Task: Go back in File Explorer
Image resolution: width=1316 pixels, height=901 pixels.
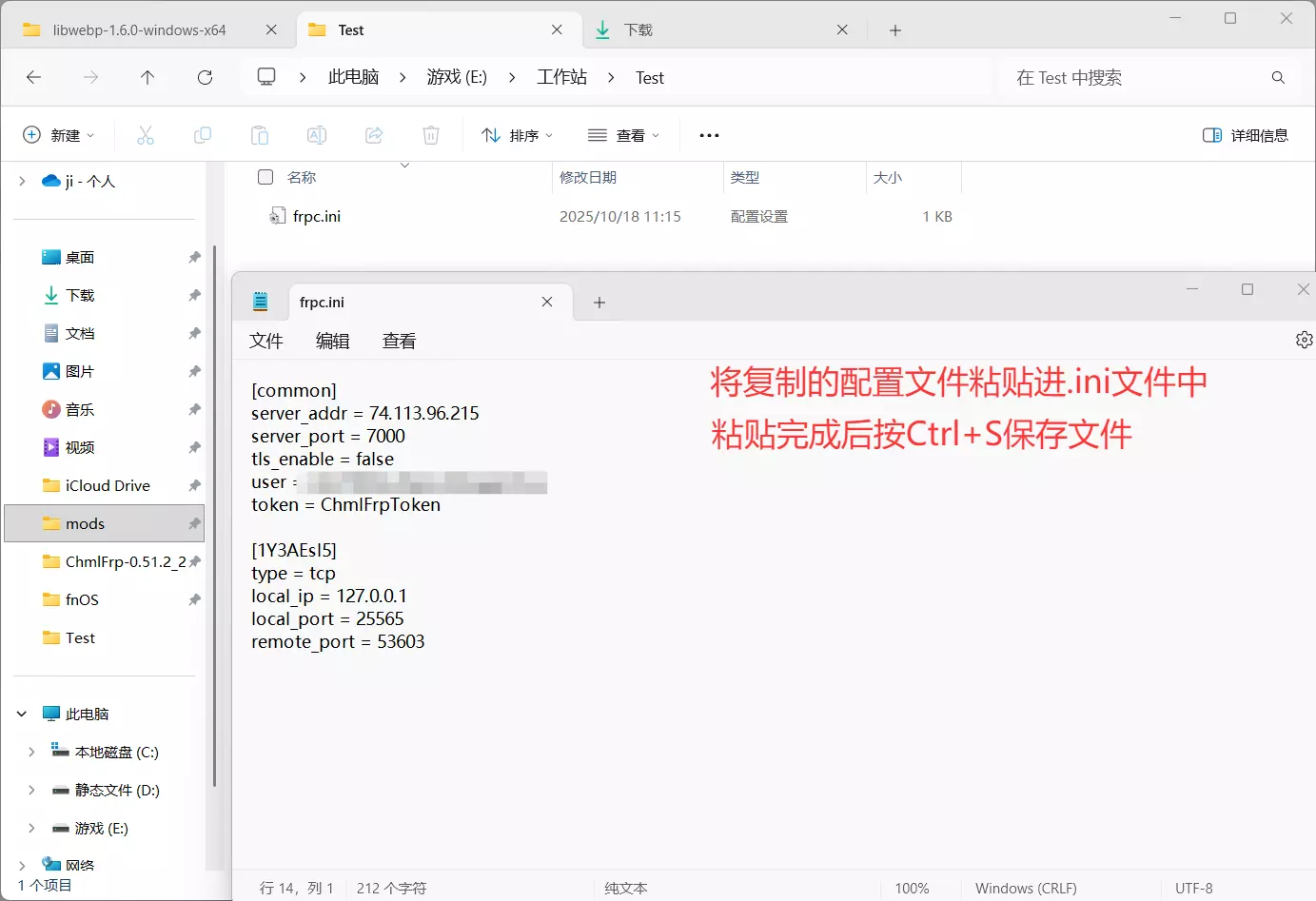Action: 34,78
